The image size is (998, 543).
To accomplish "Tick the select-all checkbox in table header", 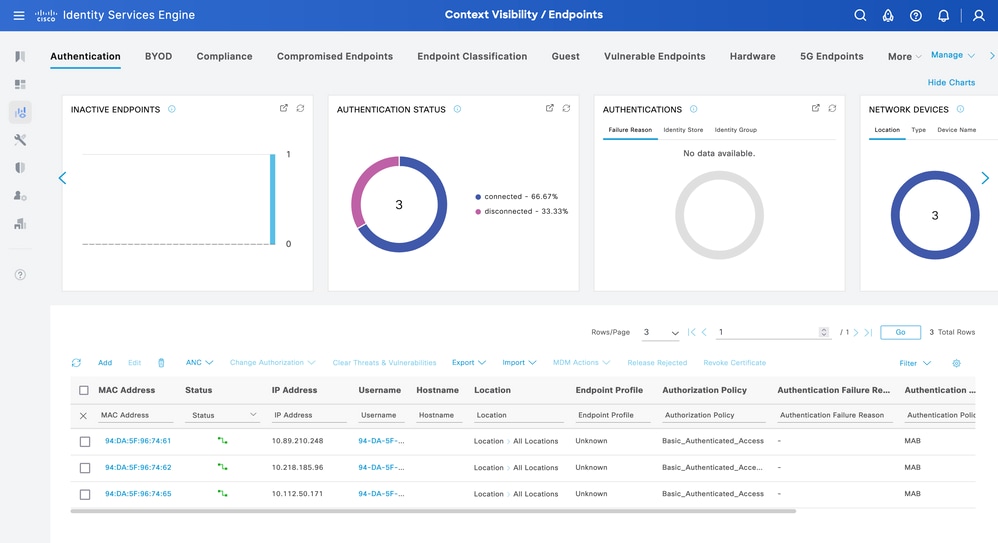I will click(84, 390).
